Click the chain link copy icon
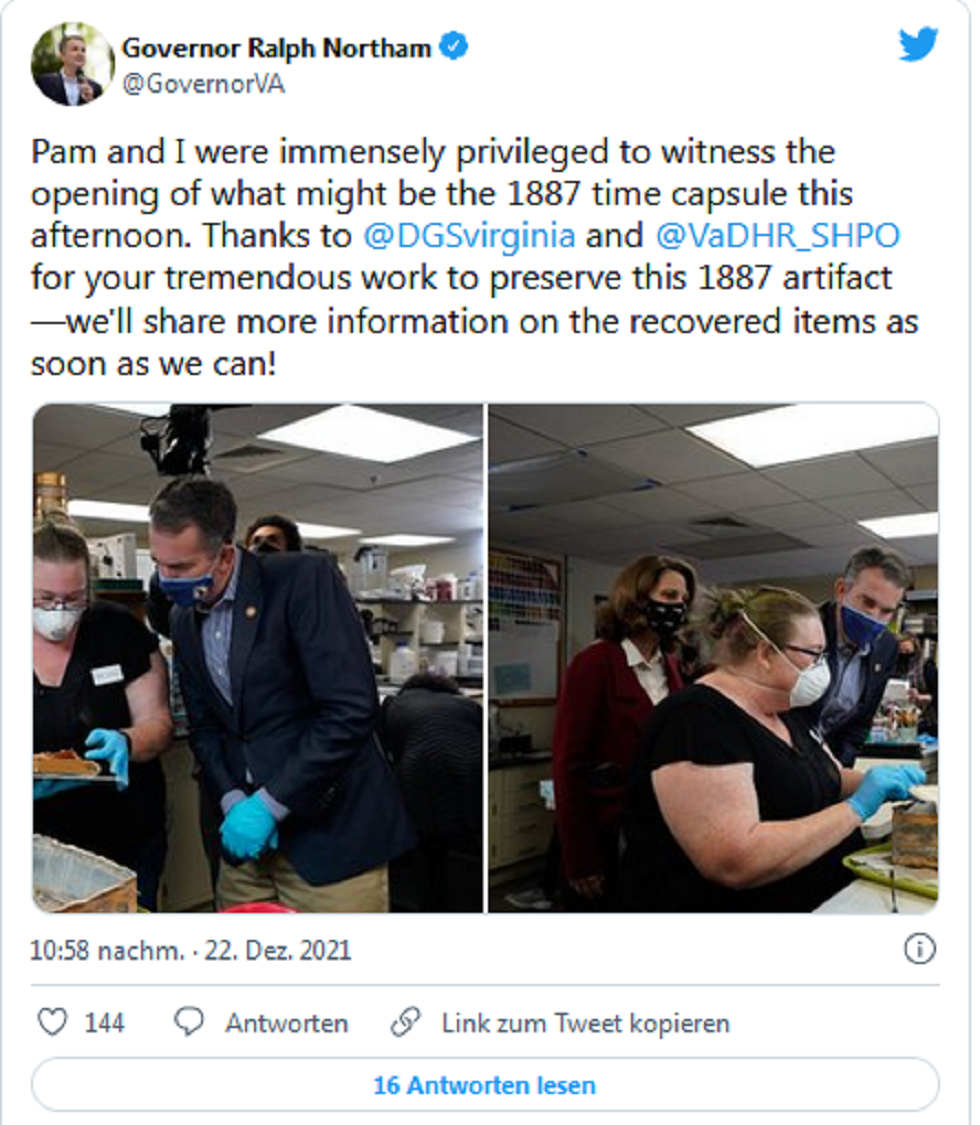This screenshot has width=980, height=1125. [406, 1022]
